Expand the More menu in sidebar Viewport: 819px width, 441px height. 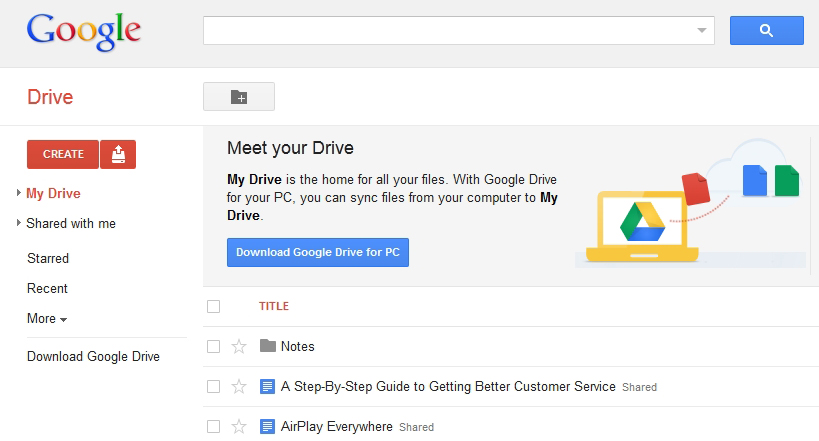(x=47, y=319)
